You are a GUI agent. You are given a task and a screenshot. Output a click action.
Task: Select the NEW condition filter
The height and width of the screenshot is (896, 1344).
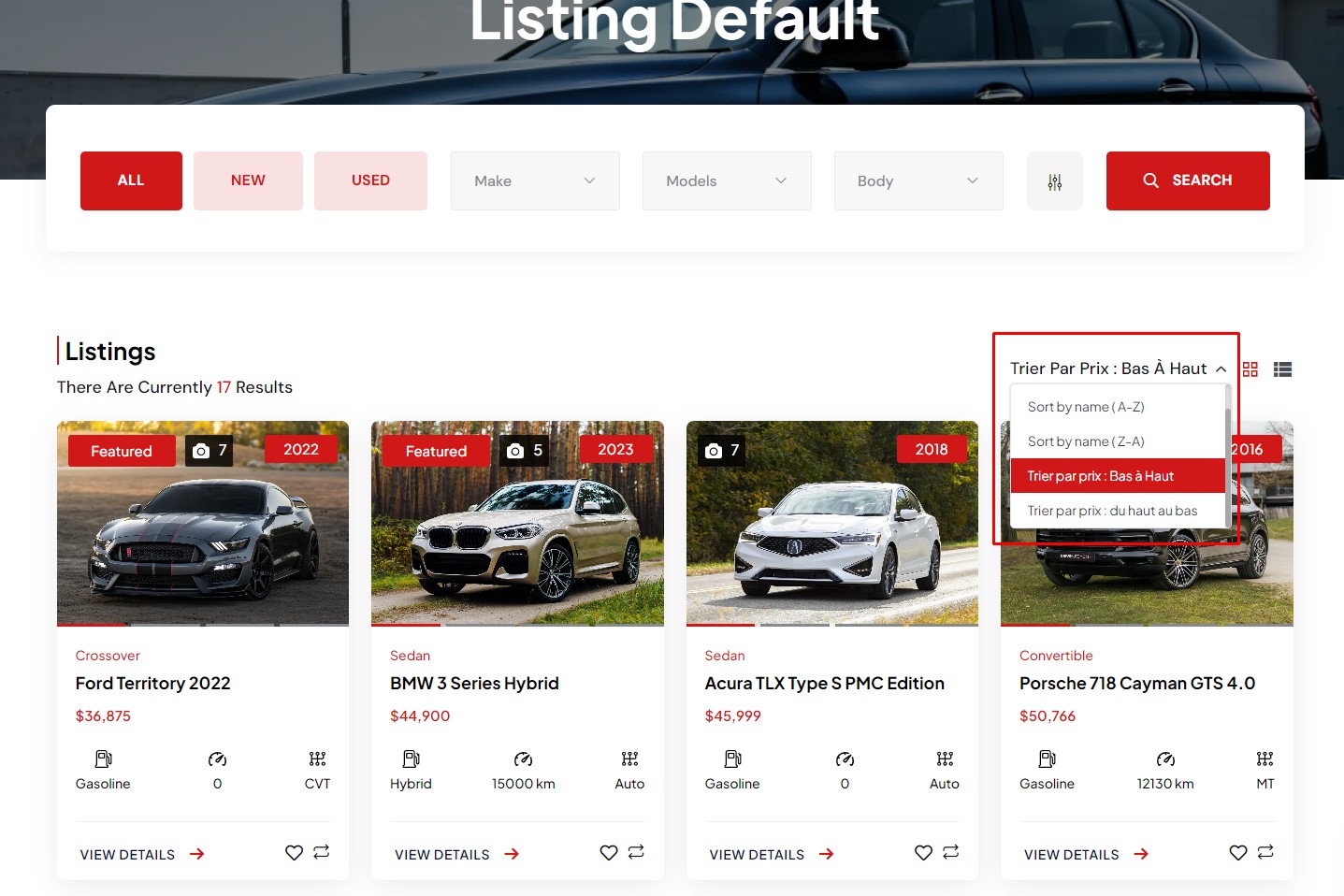click(x=248, y=181)
